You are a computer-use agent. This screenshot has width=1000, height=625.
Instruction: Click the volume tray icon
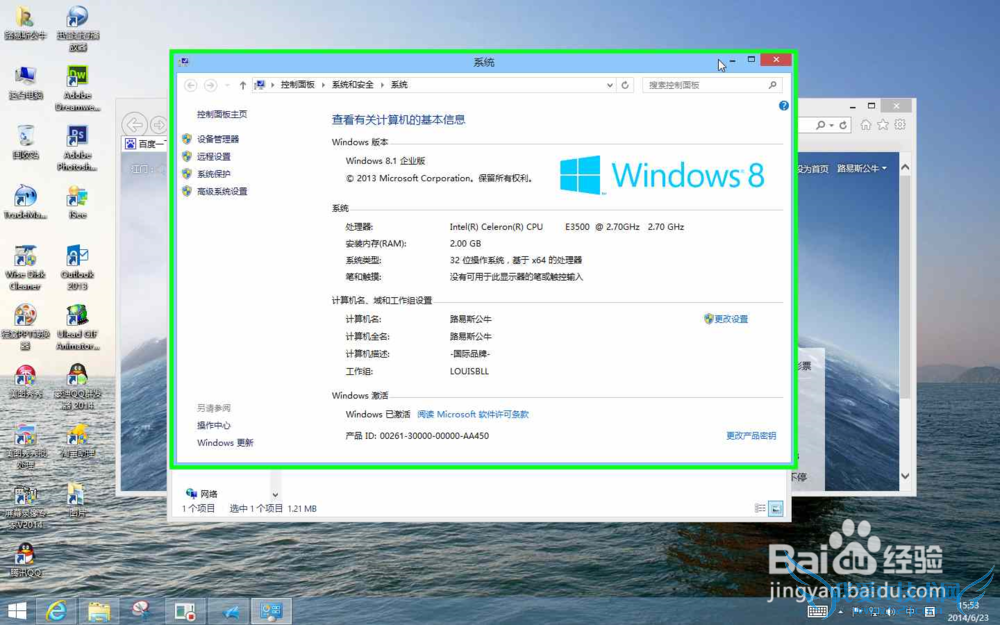point(890,612)
